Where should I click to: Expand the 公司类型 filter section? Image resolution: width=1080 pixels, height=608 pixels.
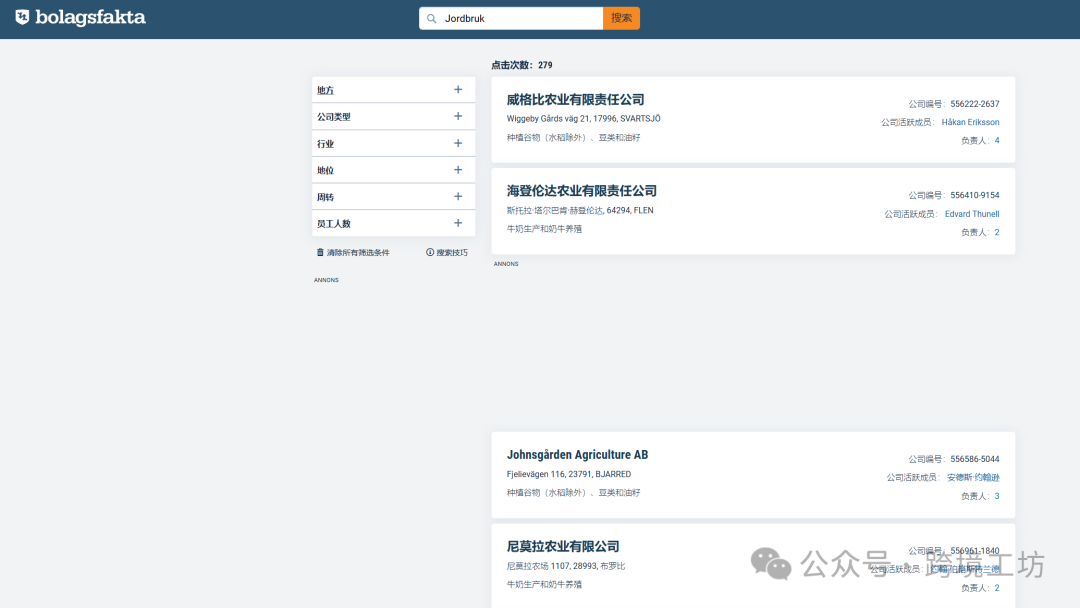[x=458, y=116]
